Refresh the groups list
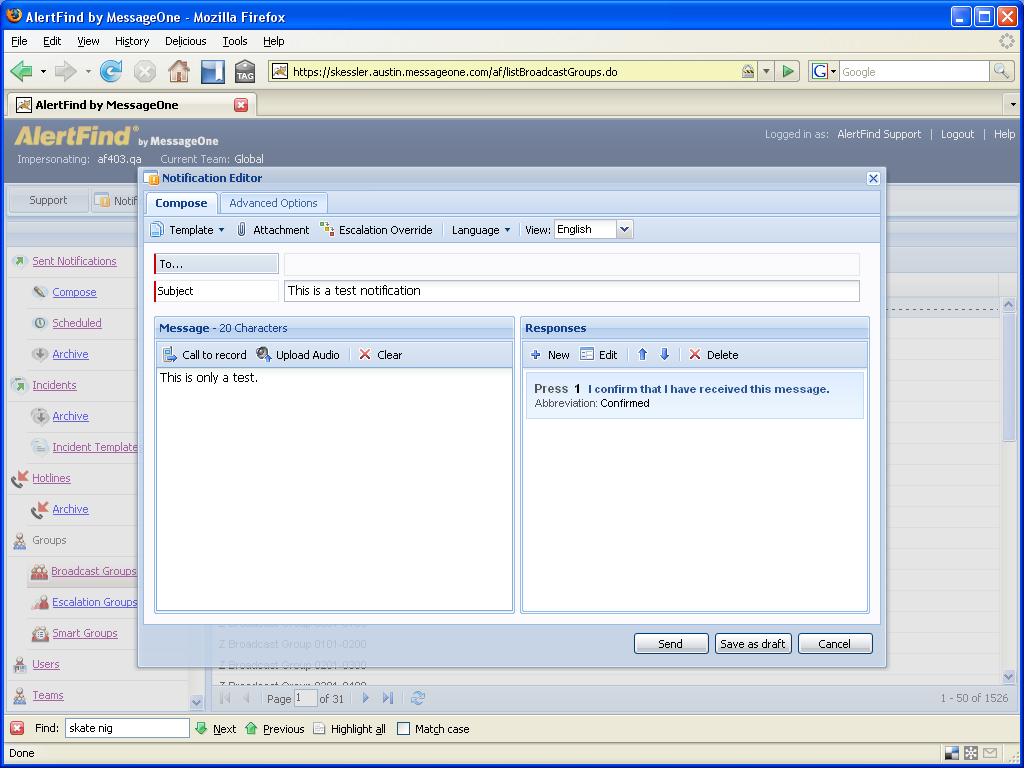 click(418, 698)
